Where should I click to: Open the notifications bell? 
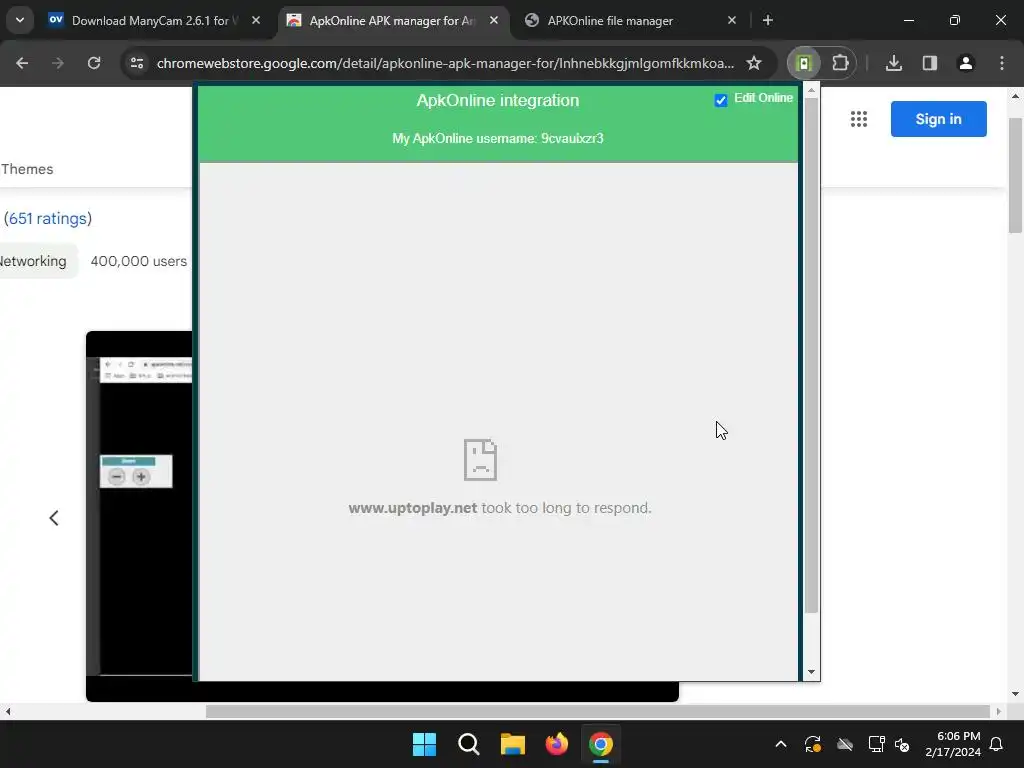tap(996, 744)
